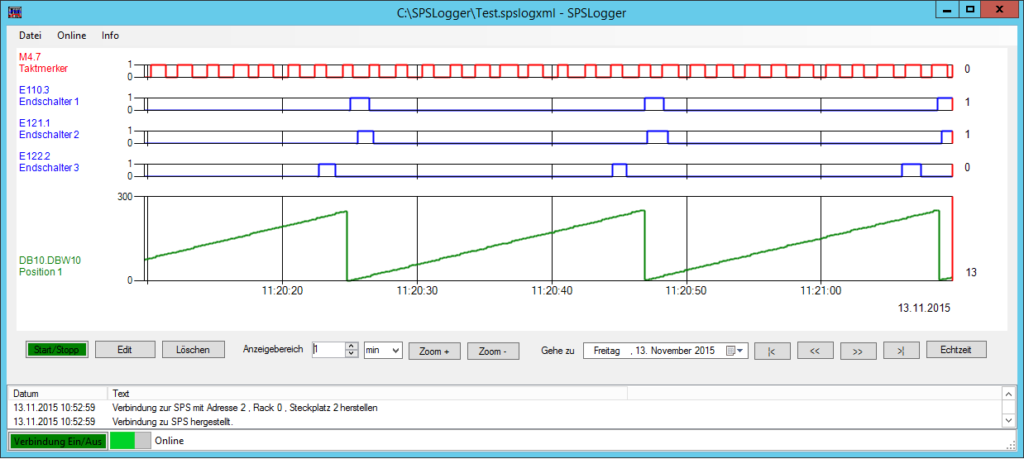Open the Online menu
The image size is (1024, 459).
click(x=72, y=35)
